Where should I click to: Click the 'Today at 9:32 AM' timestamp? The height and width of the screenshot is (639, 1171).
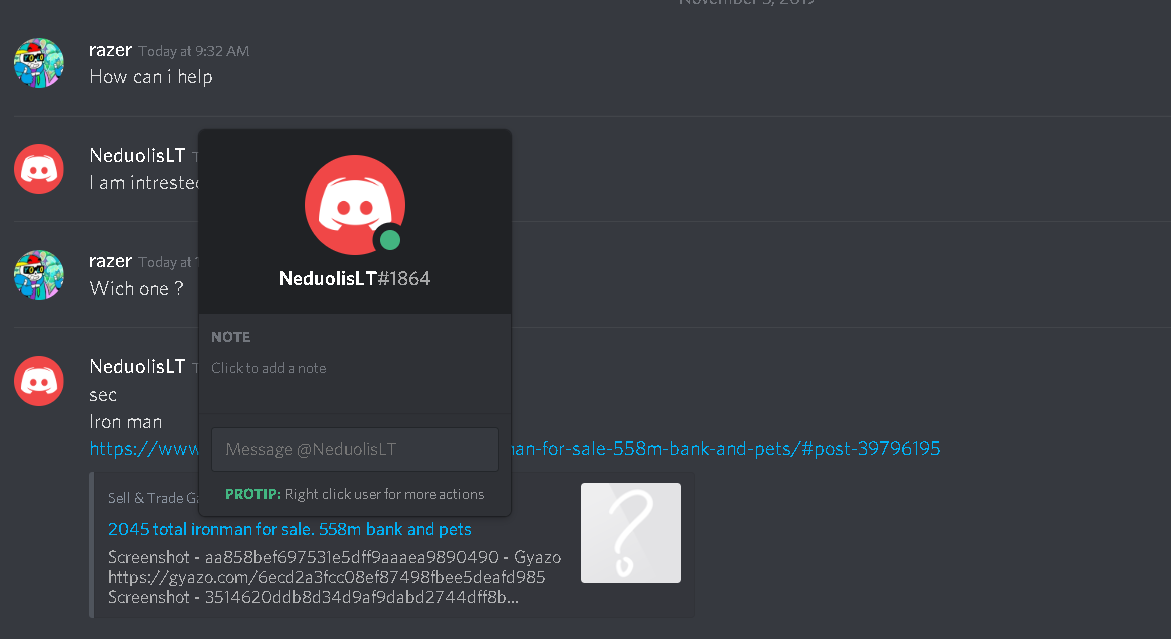pos(193,52)
